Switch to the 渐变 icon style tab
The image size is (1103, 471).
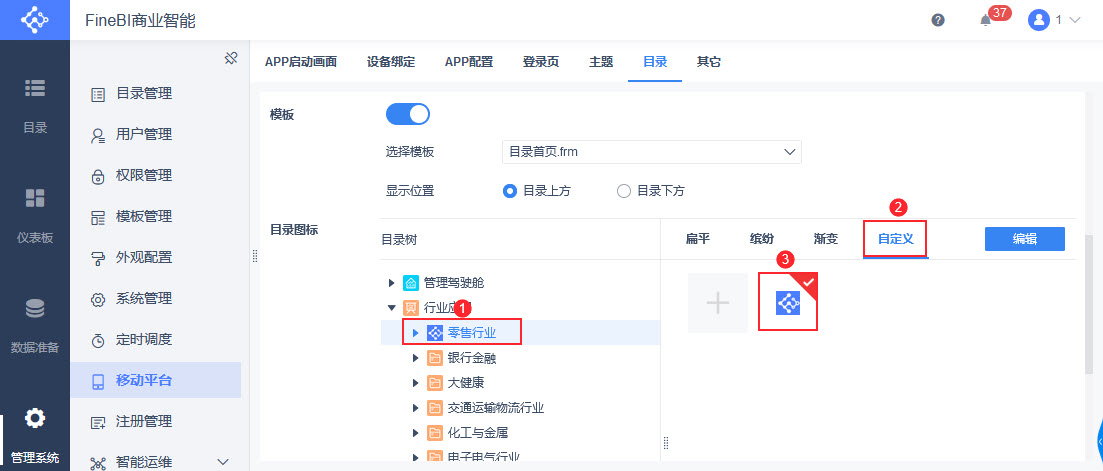click(x=826, y=239)
